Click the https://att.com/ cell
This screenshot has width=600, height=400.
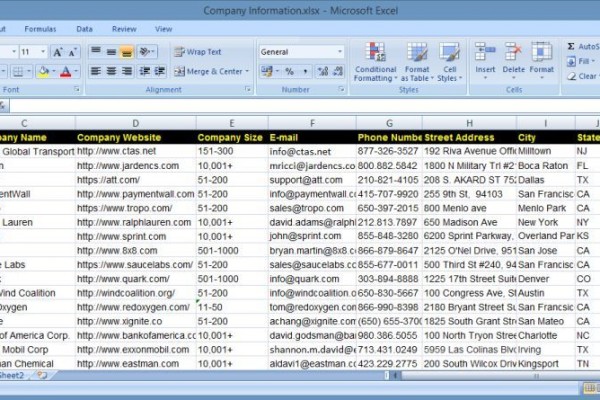click(x=136, y=180)
